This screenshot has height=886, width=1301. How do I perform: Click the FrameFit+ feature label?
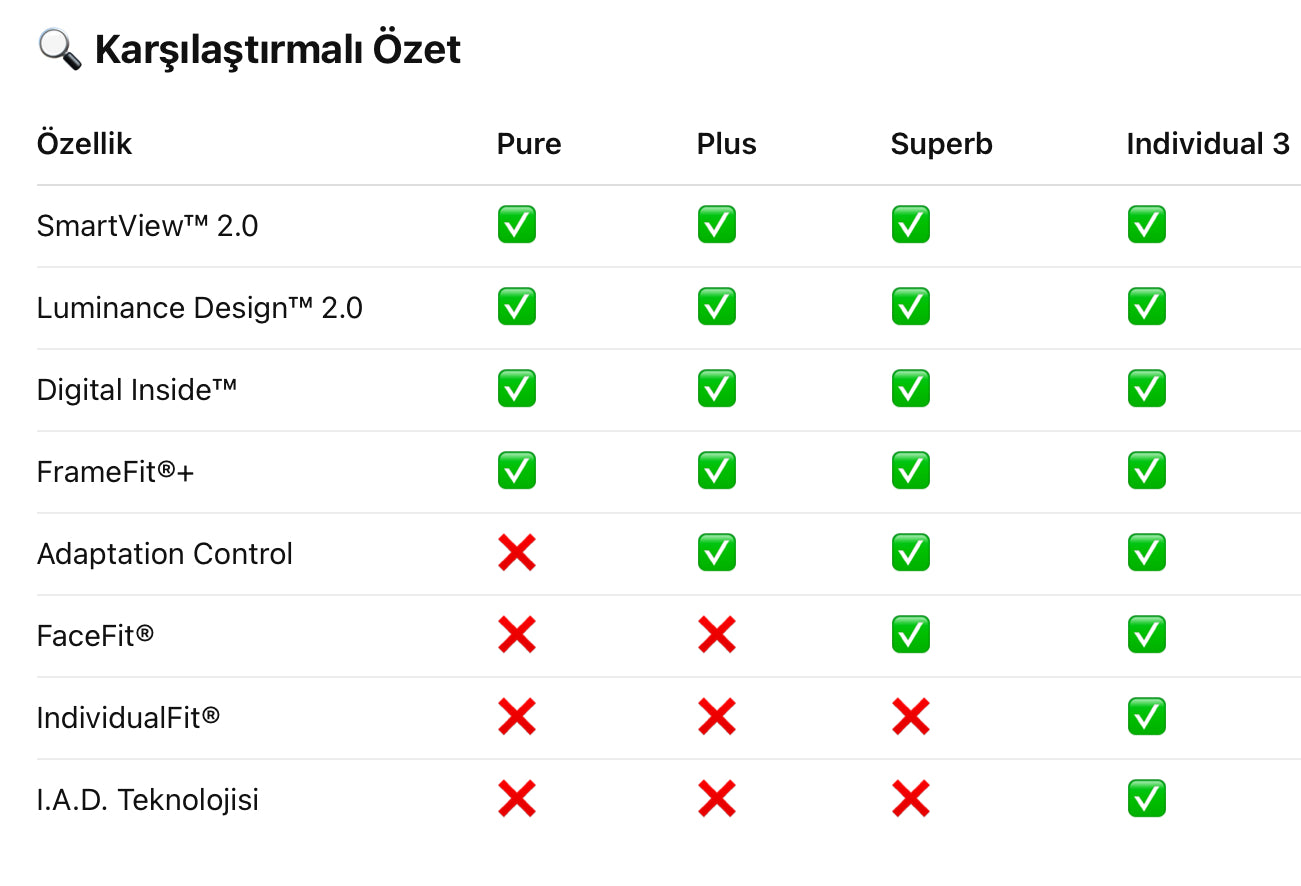point(115,472)
